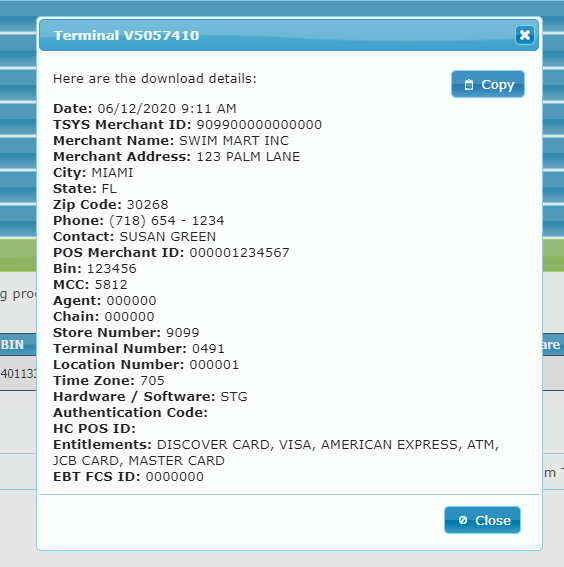Click the TSYS Merchant ID number 909900000000000
This screenshot has height=567, width=564.
pyautogui.click(x=259, y=125)
